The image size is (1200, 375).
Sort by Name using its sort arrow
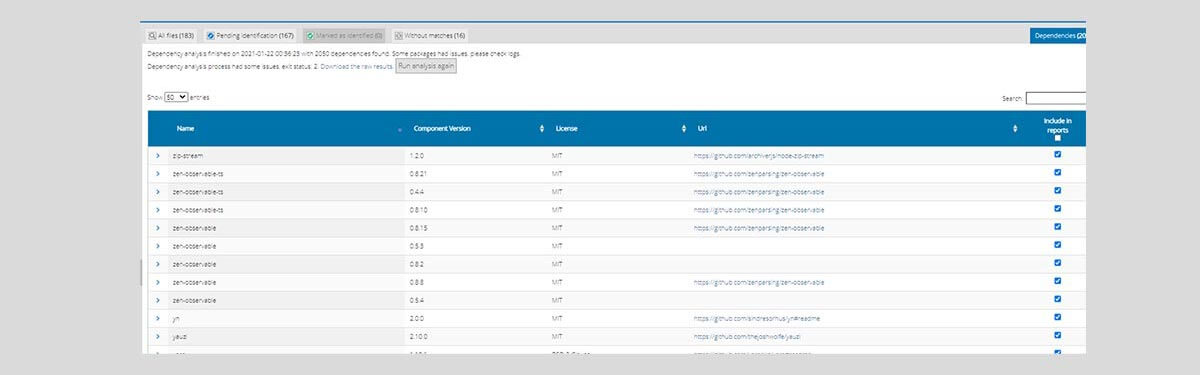[x=400, y=129]
